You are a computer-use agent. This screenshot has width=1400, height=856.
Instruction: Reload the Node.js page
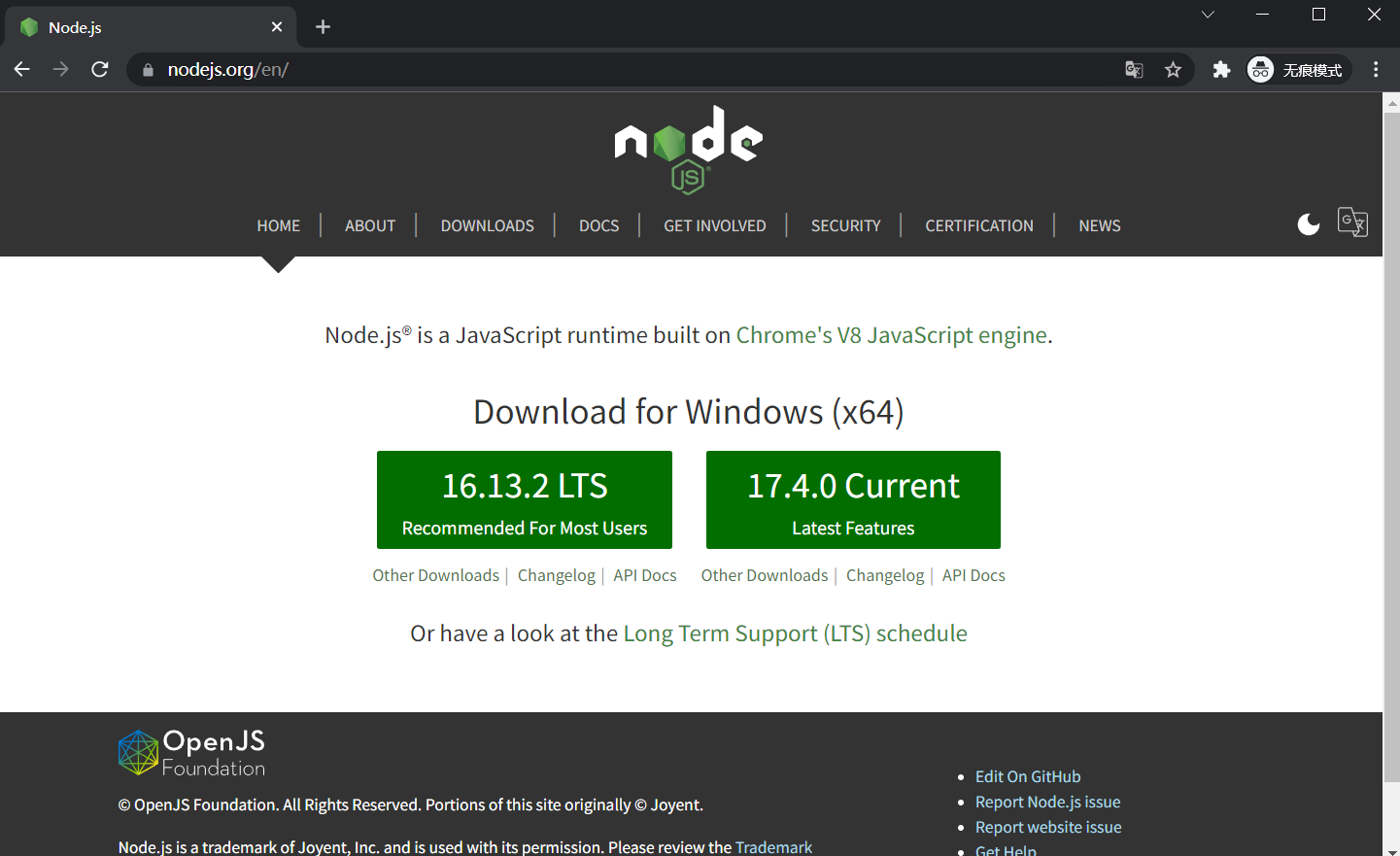pyautogui.click(x=99, y=69)
